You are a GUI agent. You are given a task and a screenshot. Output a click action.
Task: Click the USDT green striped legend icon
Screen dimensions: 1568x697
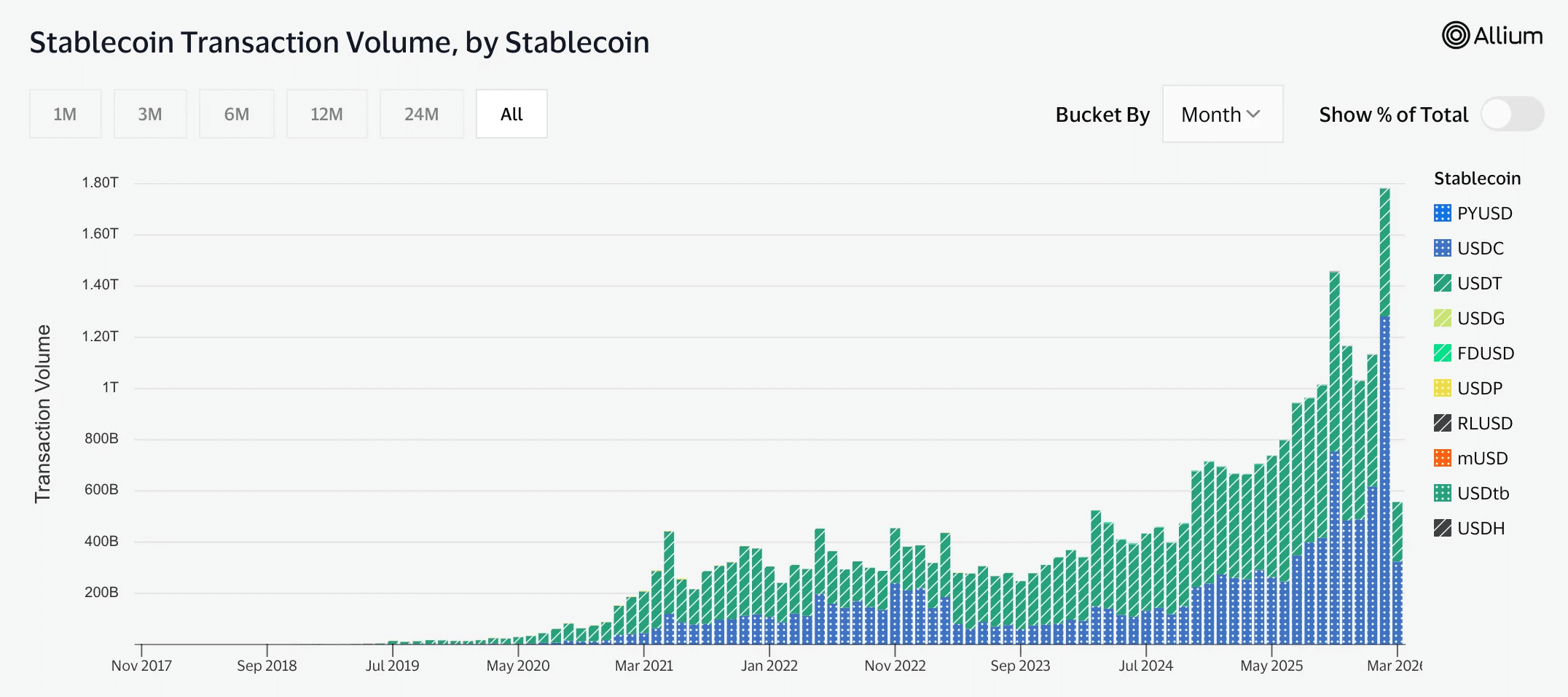[x=1442, y=283]
